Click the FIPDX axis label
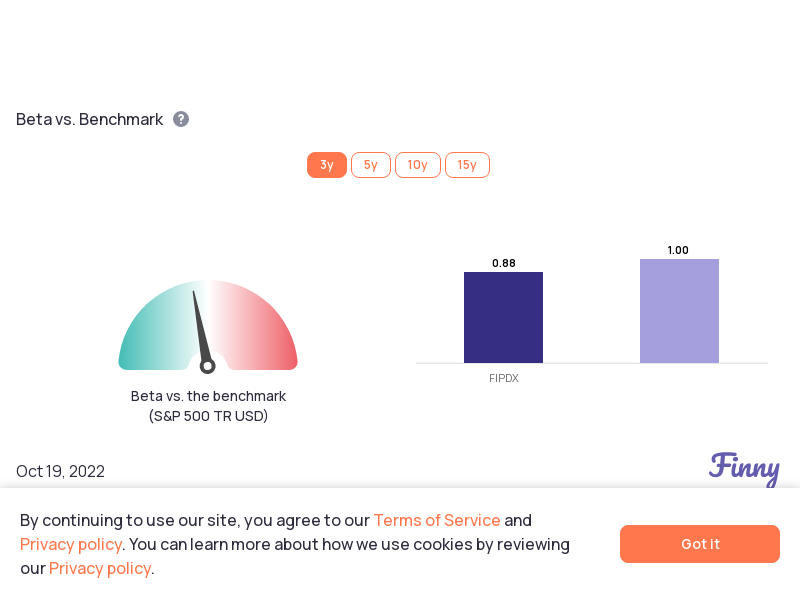This screenshot has width=800, height=600. 504,378
